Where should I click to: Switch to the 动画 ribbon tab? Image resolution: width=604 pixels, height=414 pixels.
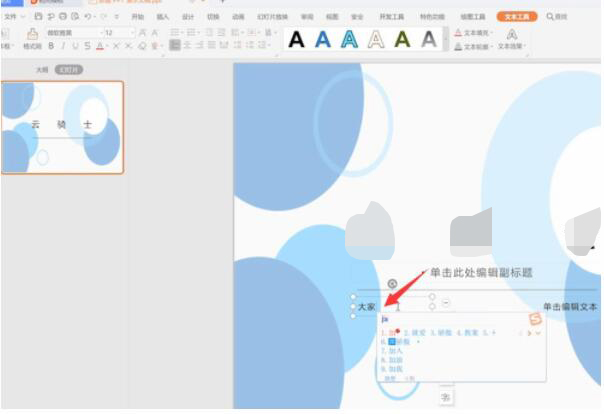(x=238, y=17)
